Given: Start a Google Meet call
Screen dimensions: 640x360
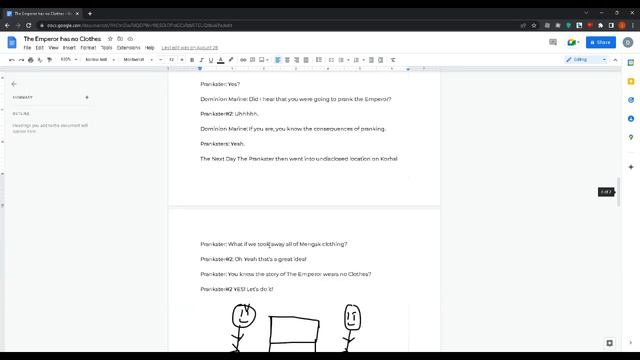Looking at the screenshot, I should tap(573, 42).
